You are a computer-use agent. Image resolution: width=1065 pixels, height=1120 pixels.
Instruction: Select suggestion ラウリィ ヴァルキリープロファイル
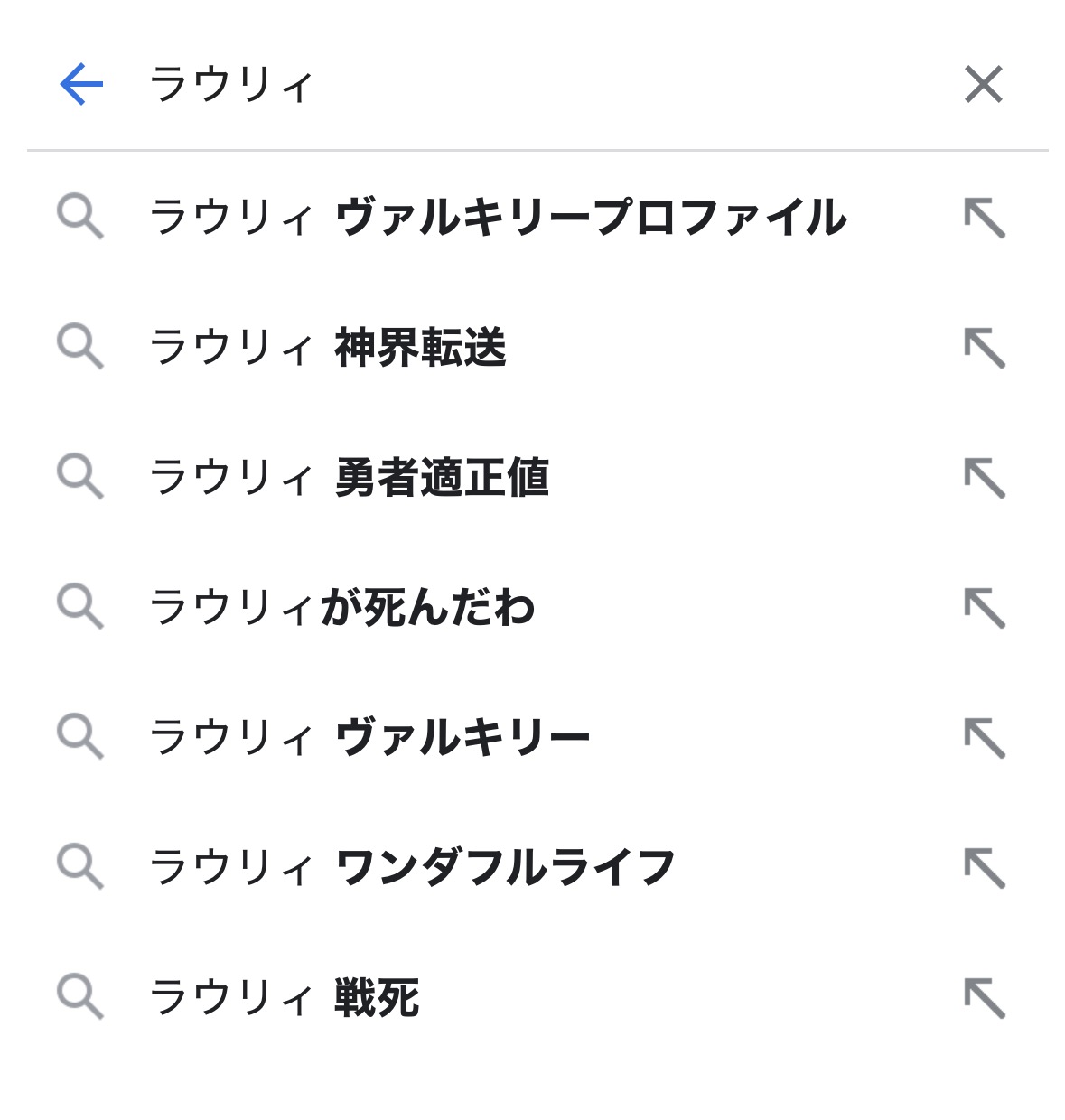[x=498, y=219]
